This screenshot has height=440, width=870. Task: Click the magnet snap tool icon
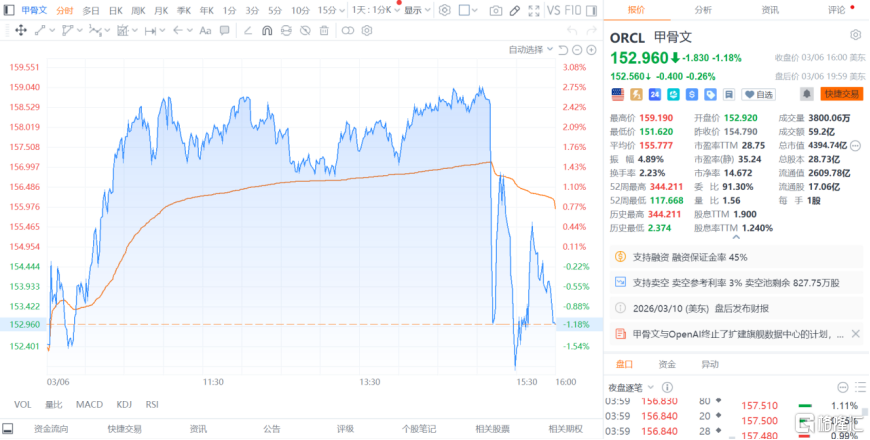pyautogui.click(x=267, y=31)
